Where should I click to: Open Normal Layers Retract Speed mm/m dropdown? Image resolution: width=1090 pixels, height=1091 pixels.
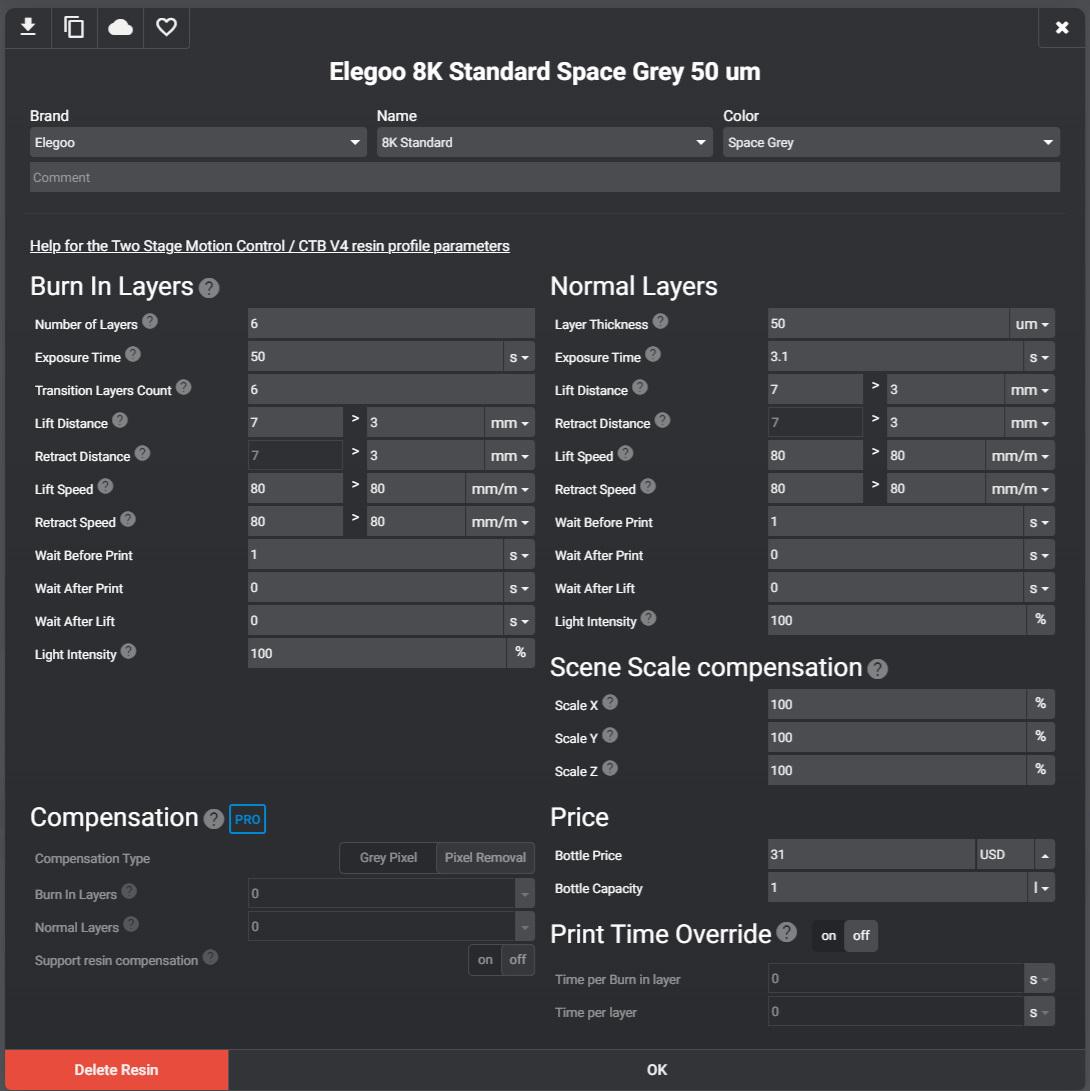click(x=1020, y=488)
